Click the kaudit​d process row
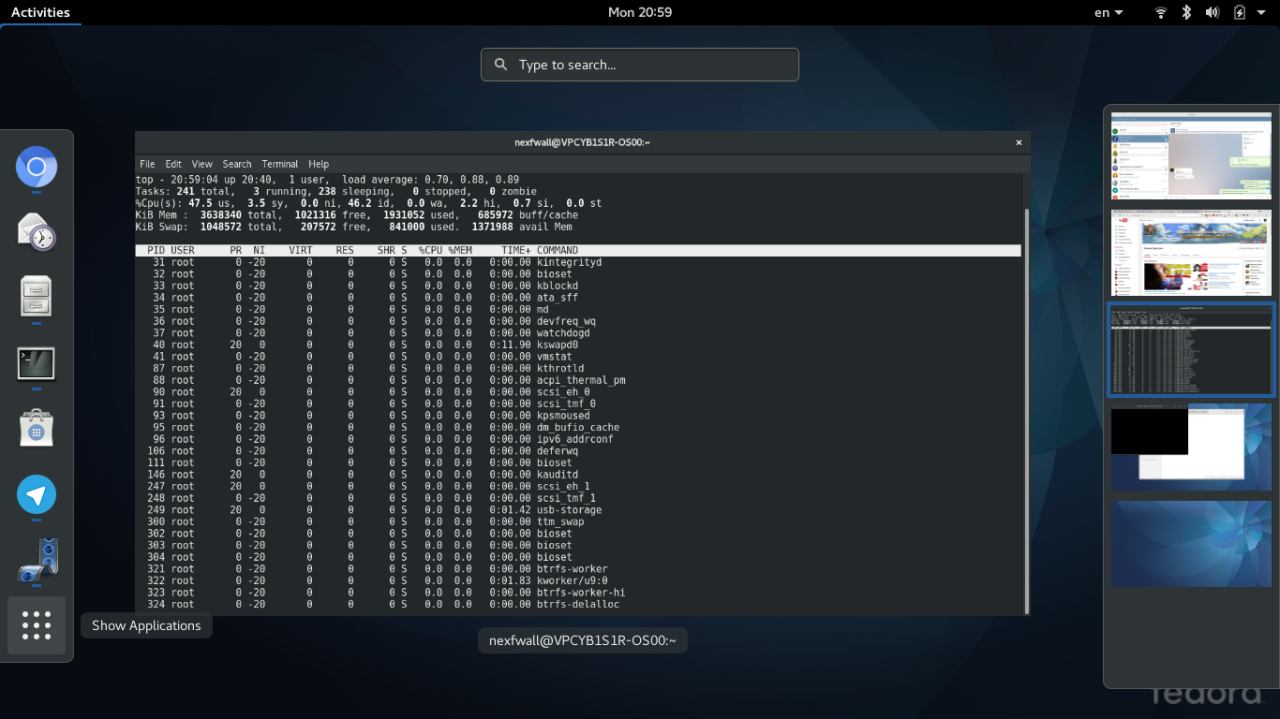Screen dimensions: 1280x719 pyautogui.click(x=578, y=475)
